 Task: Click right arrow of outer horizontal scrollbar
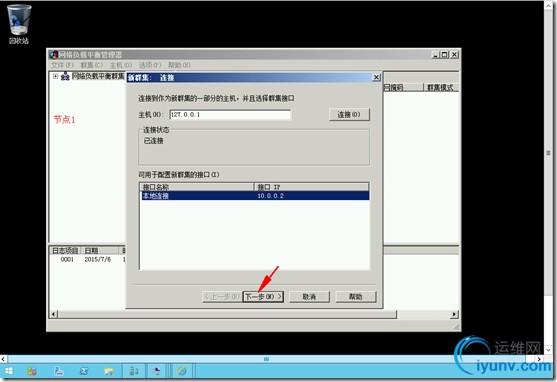(x=539, y=359)
